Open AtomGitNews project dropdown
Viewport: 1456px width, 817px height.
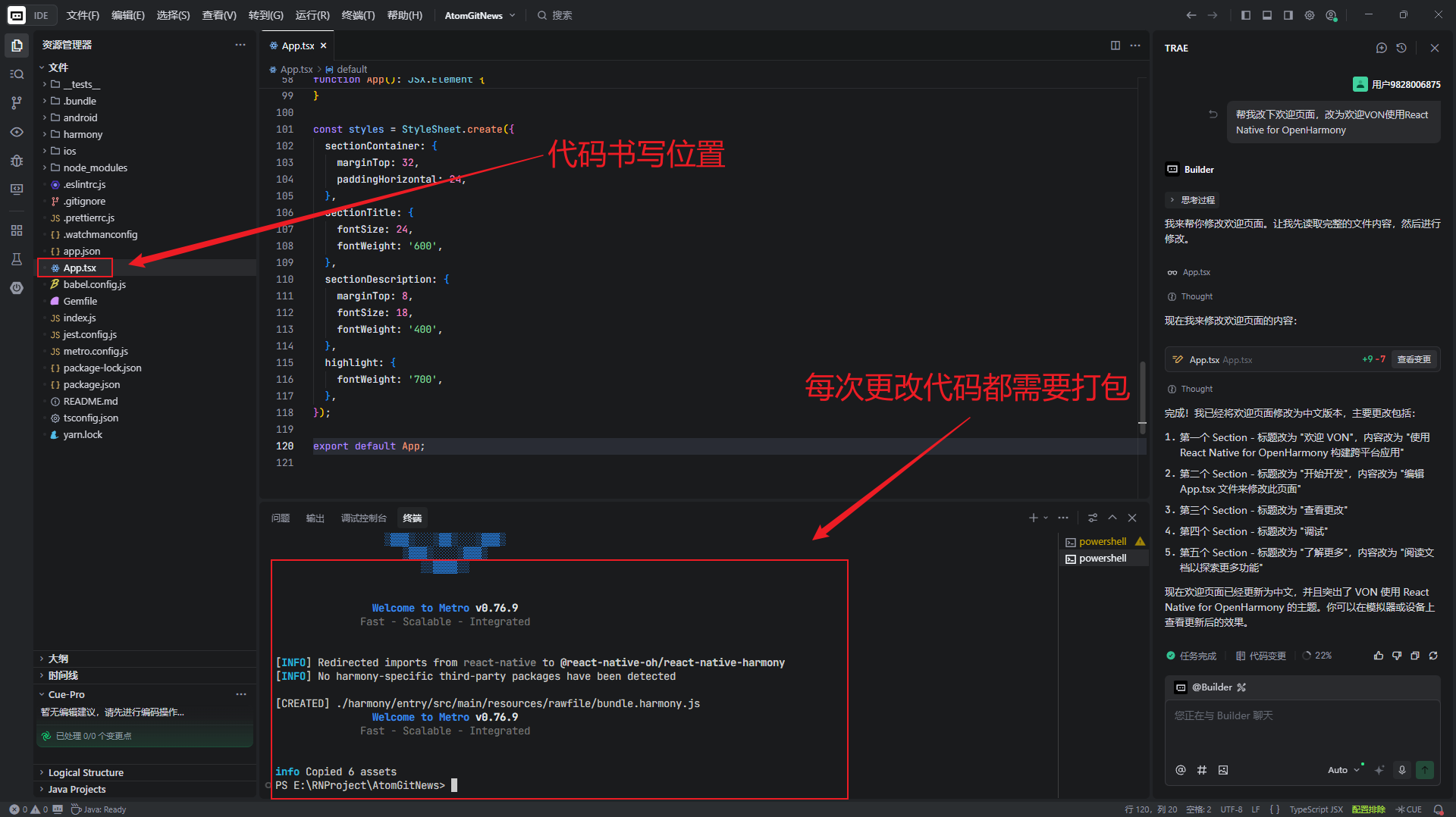(x=480, y=15)
